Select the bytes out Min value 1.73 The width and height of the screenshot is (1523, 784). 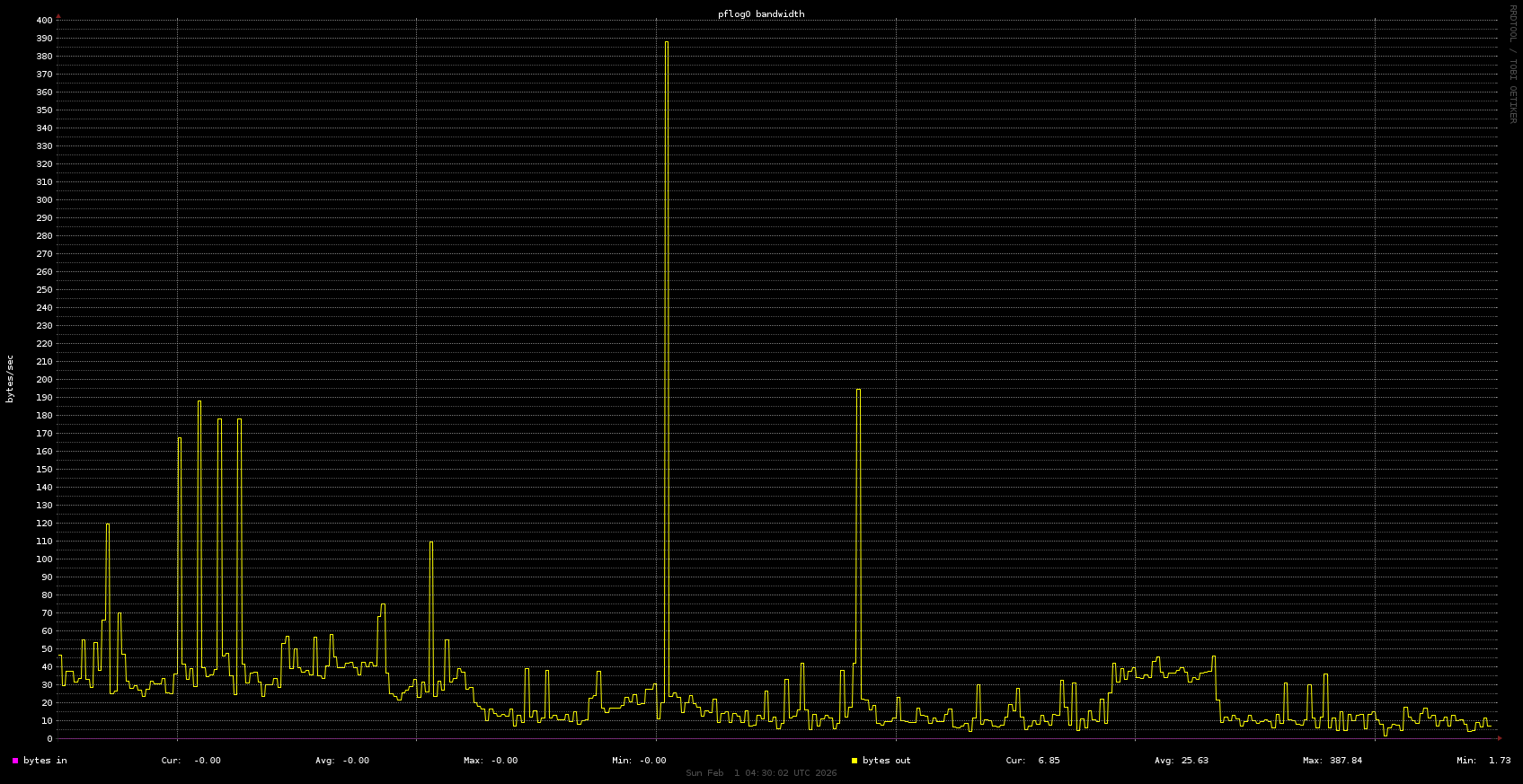1499,761
